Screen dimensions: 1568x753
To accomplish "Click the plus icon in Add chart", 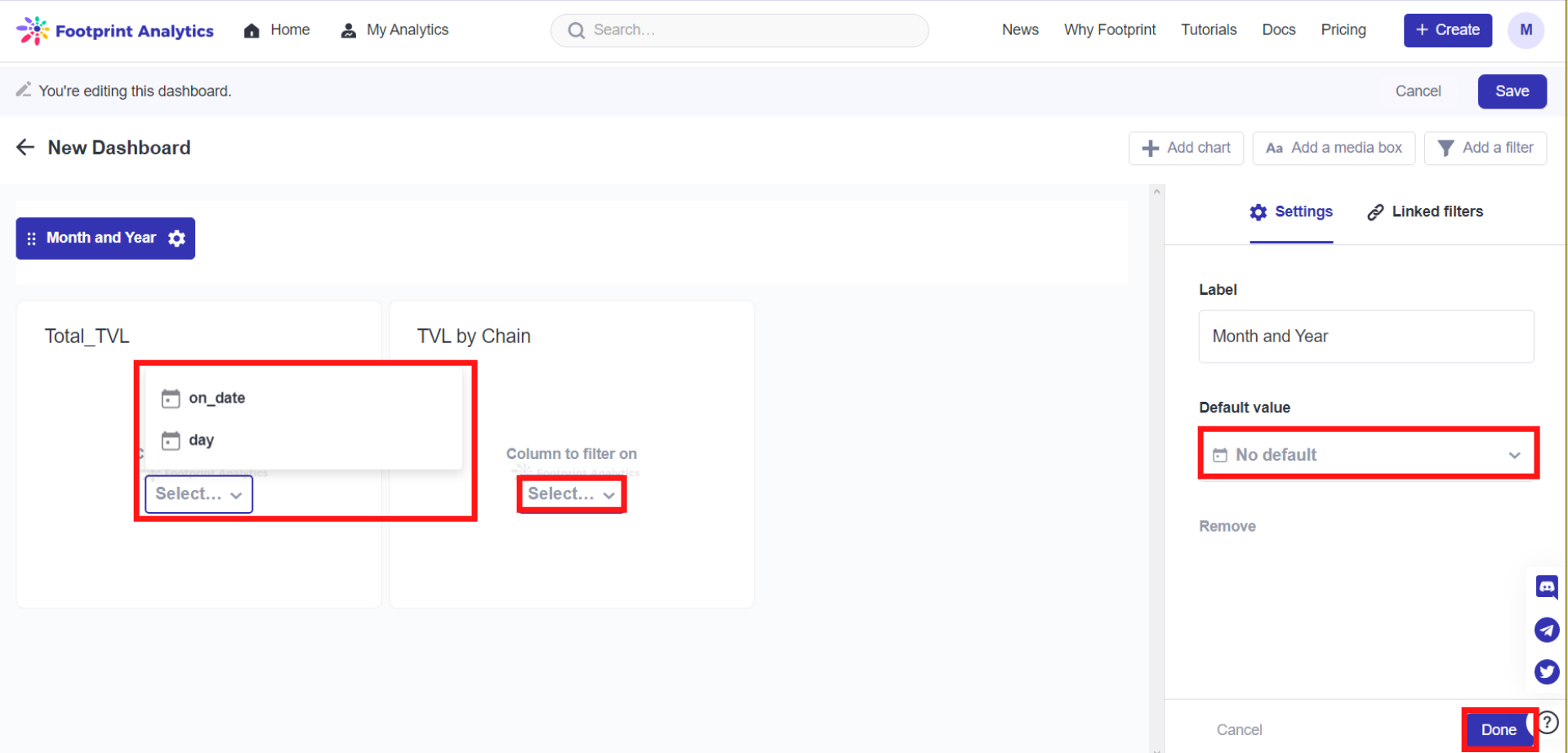I will (1151, 148).
